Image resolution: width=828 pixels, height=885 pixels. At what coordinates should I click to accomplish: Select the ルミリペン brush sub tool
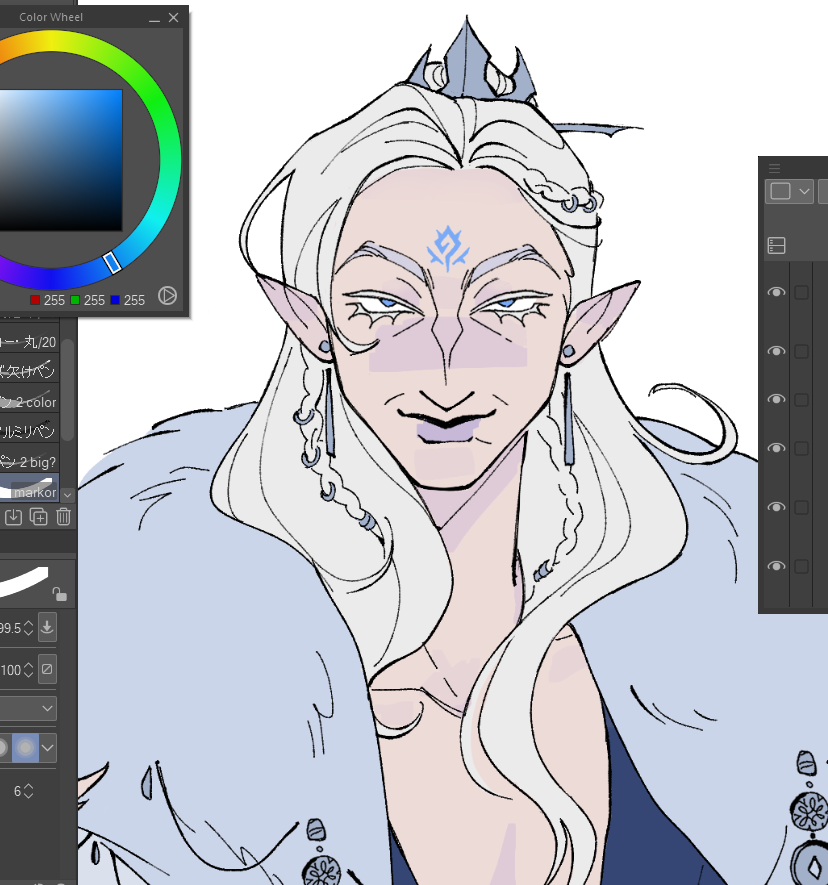coord(29,428)
